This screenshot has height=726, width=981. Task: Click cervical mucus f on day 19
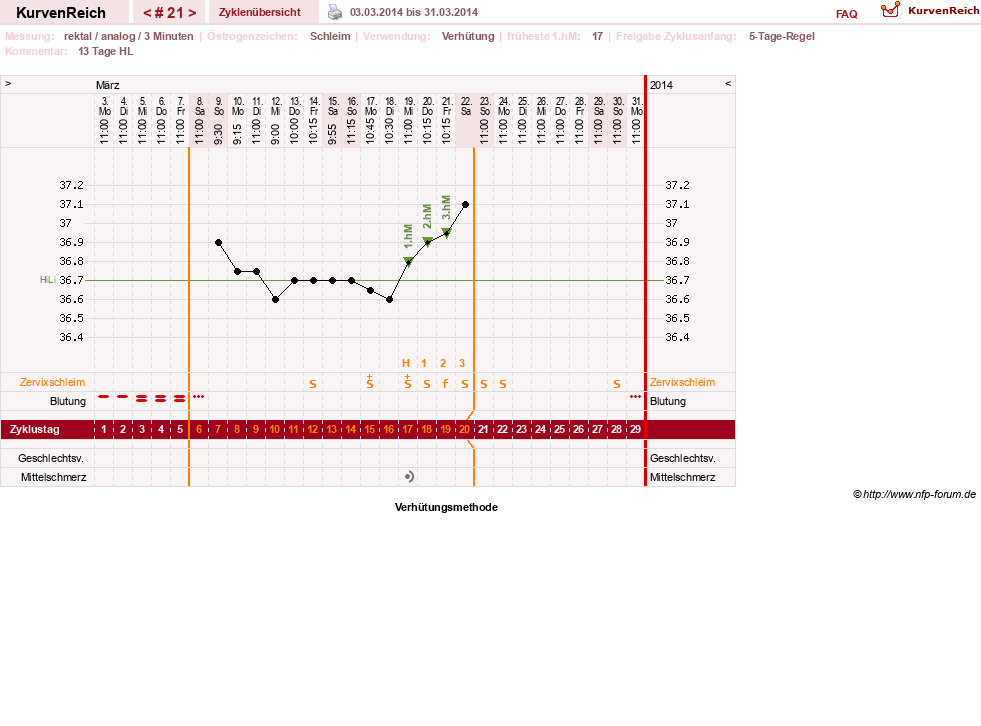coord(445,384)
